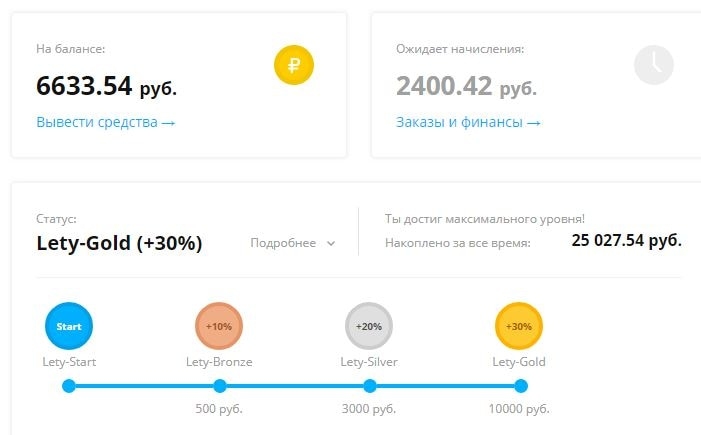Select the silver +20% status badge
701x435 pixels.
coord(369,326)
